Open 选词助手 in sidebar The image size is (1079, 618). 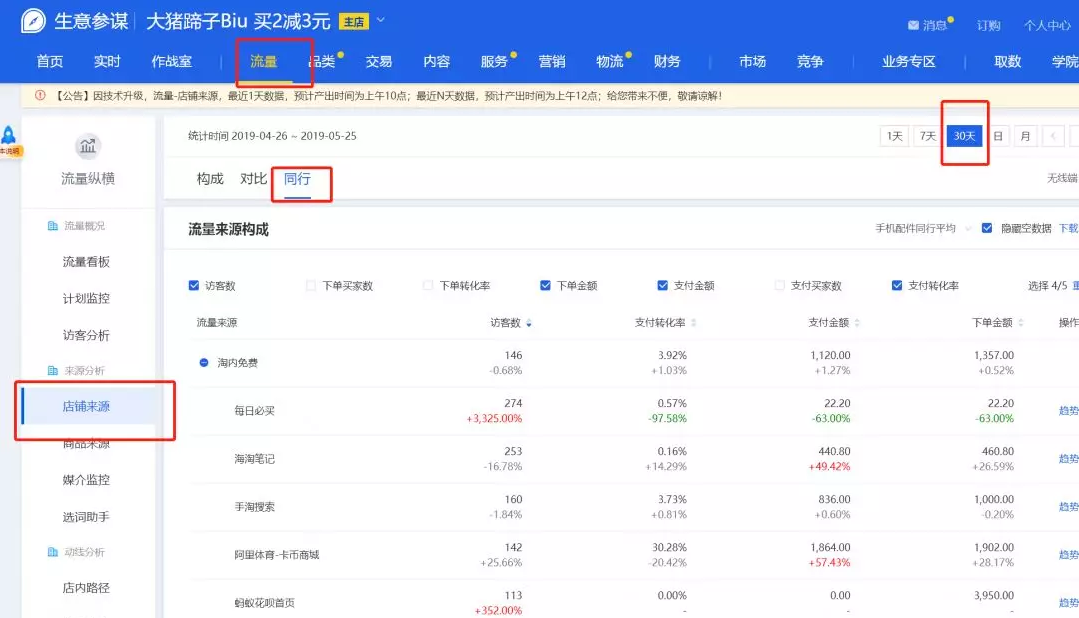(x=86, y=517)
